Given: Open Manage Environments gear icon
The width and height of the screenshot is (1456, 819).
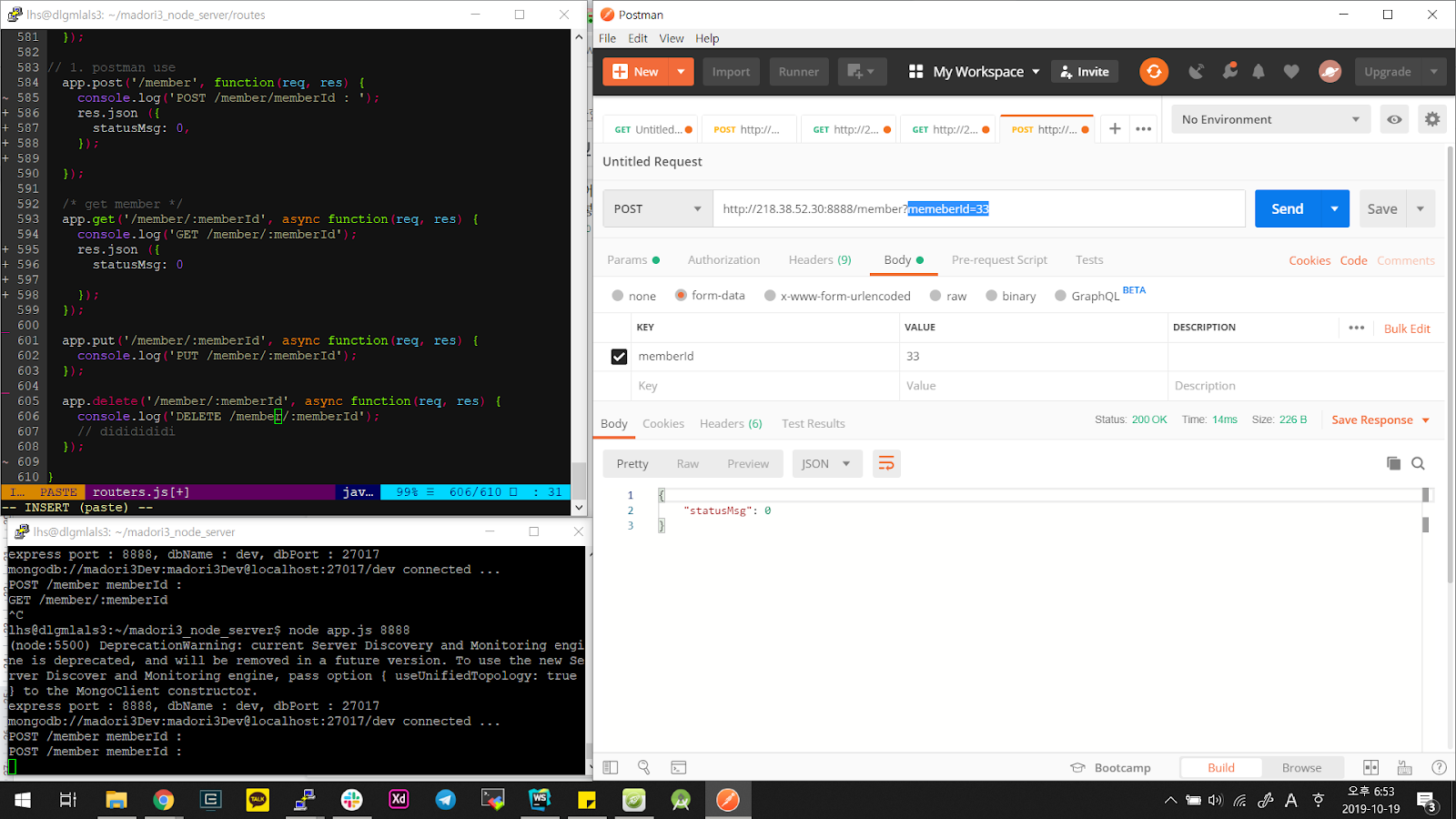Looking at the screenshot, I should point(1432,119).
